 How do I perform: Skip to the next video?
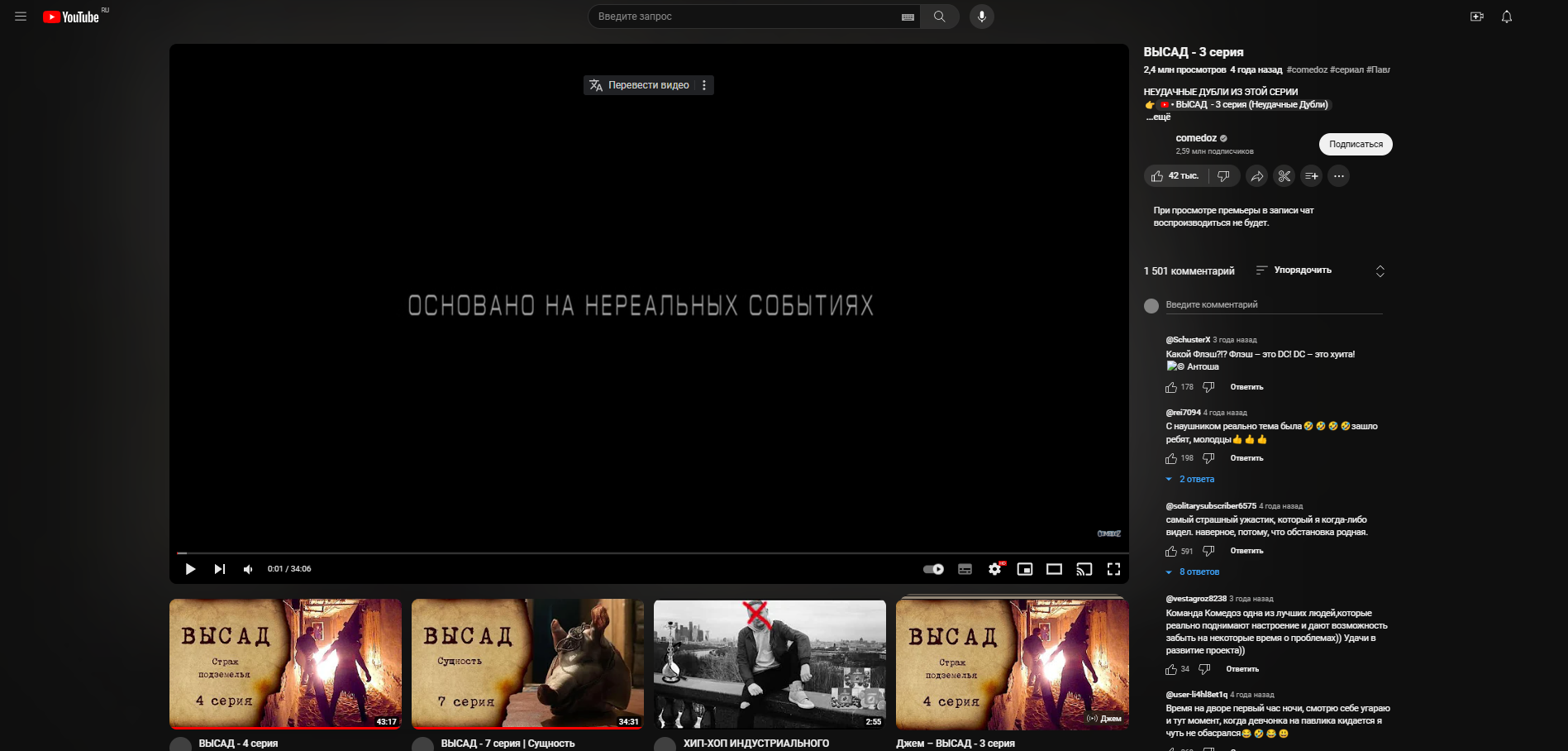click(219, 569)
